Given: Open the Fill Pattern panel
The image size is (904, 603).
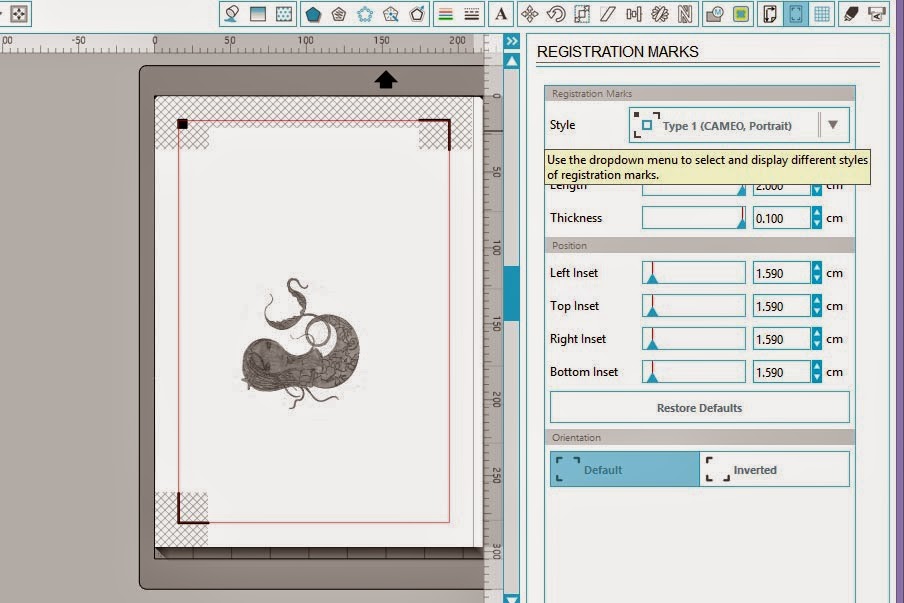Looking at the screenshot, I should click(284, 14).
